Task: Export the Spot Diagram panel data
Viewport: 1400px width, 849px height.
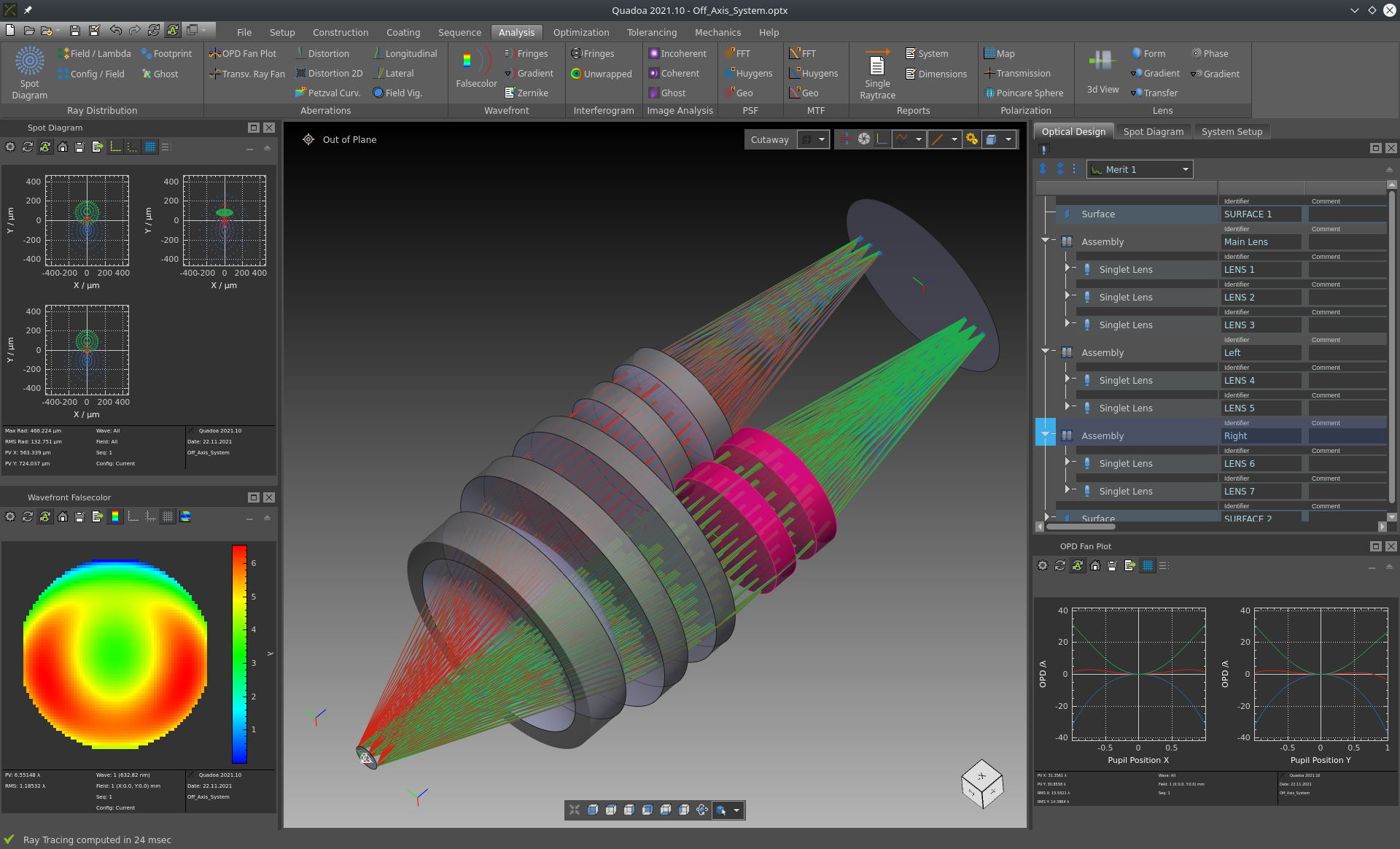Action: 98,147
